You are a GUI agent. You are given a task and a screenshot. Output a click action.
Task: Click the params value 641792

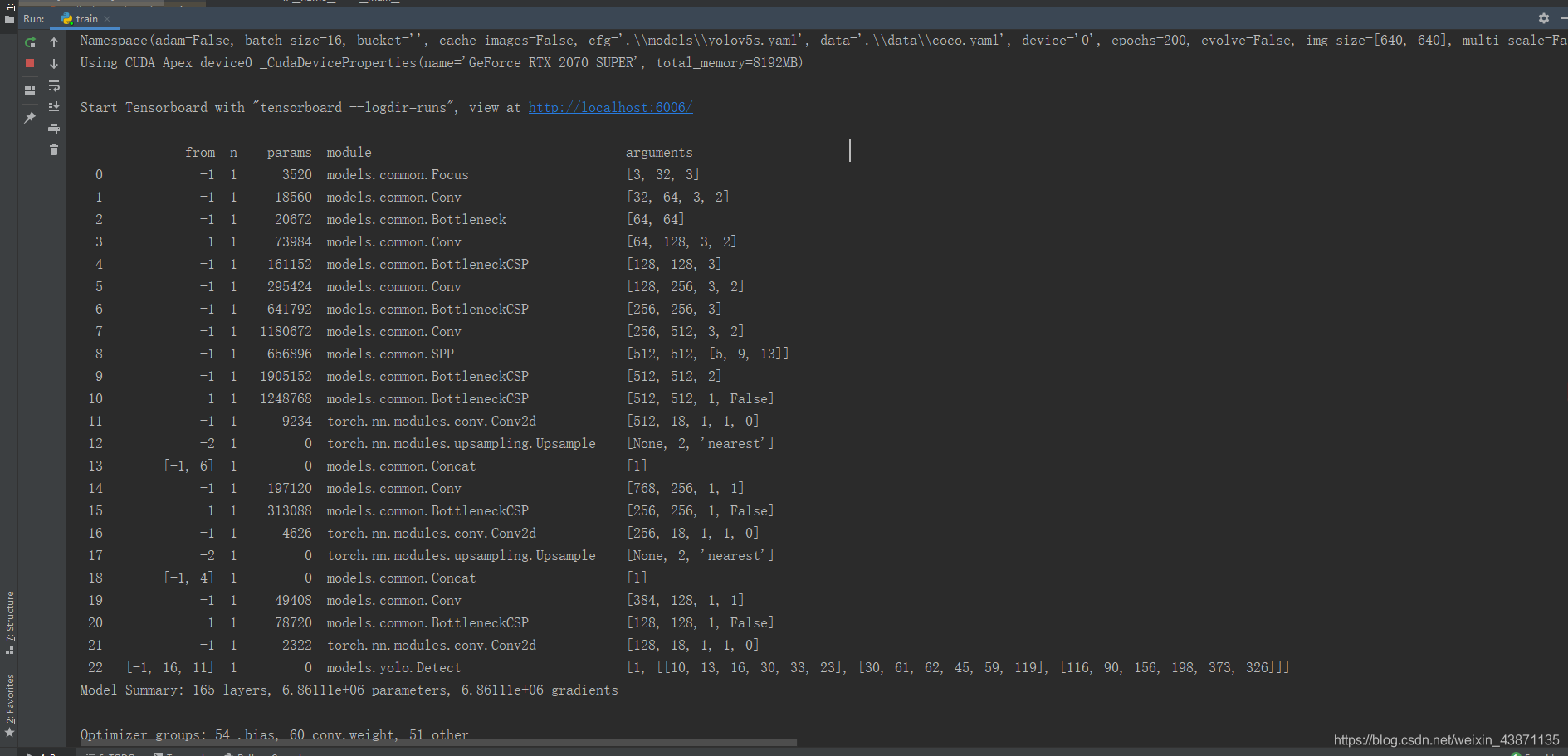tap(289, 309)
